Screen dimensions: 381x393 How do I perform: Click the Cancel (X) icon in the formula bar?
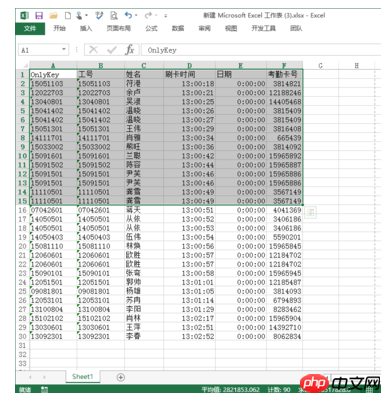point(94,50)
